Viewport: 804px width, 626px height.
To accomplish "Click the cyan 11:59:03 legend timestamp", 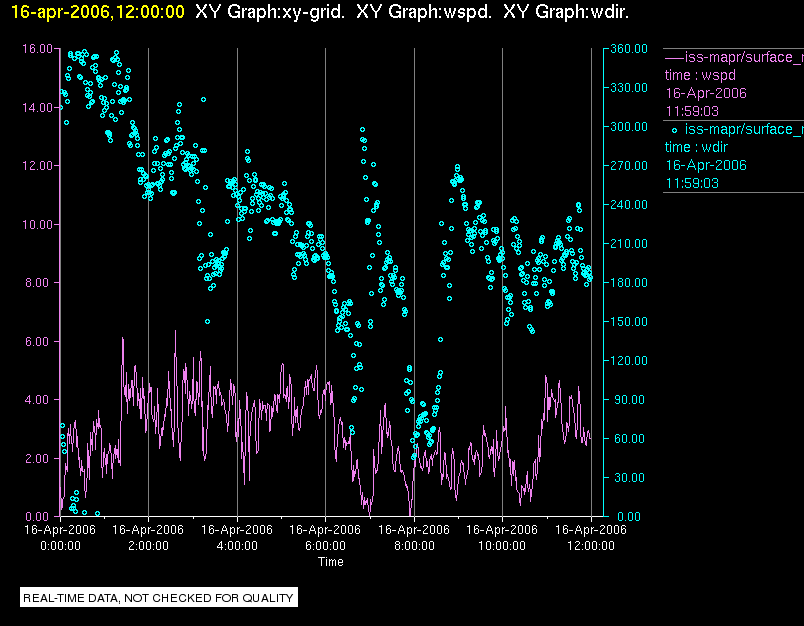I will (692, 184).
